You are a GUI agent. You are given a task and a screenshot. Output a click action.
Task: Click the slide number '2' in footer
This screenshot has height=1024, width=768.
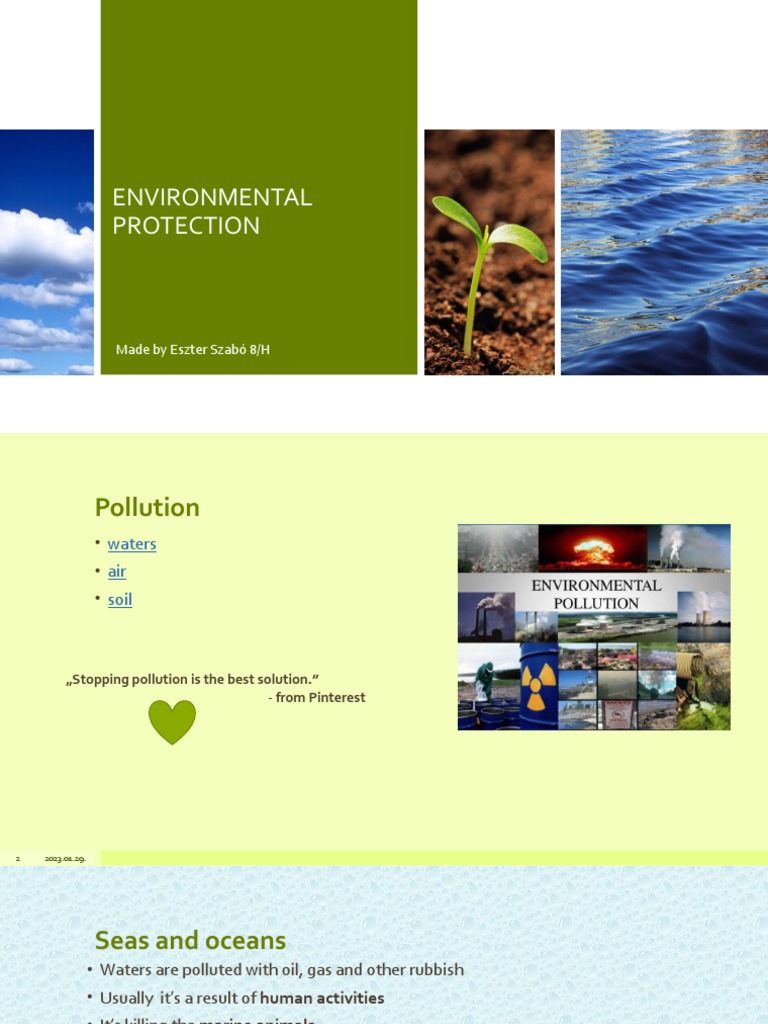pyautogui.click(x=18, y=859)
